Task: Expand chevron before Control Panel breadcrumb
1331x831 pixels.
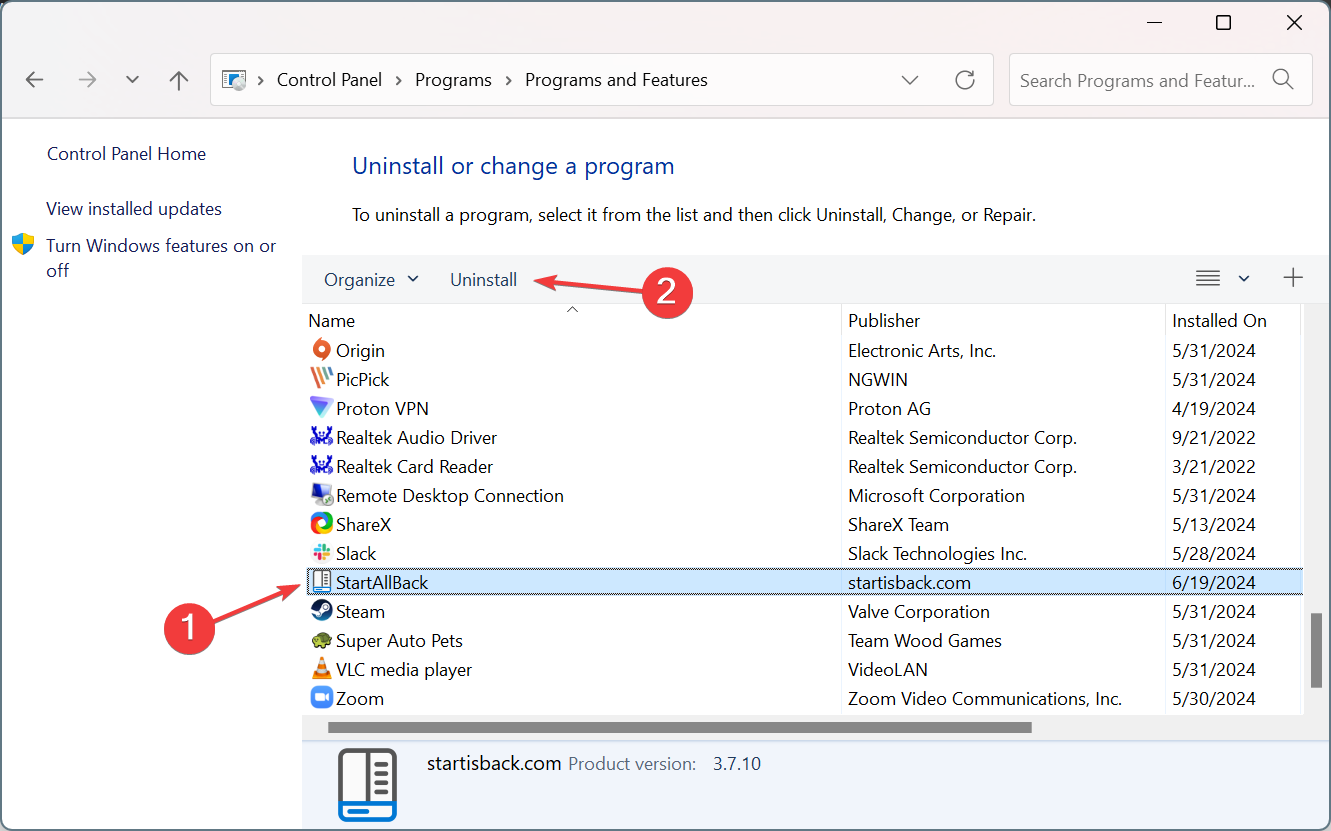Action: [x=262, y=80]
